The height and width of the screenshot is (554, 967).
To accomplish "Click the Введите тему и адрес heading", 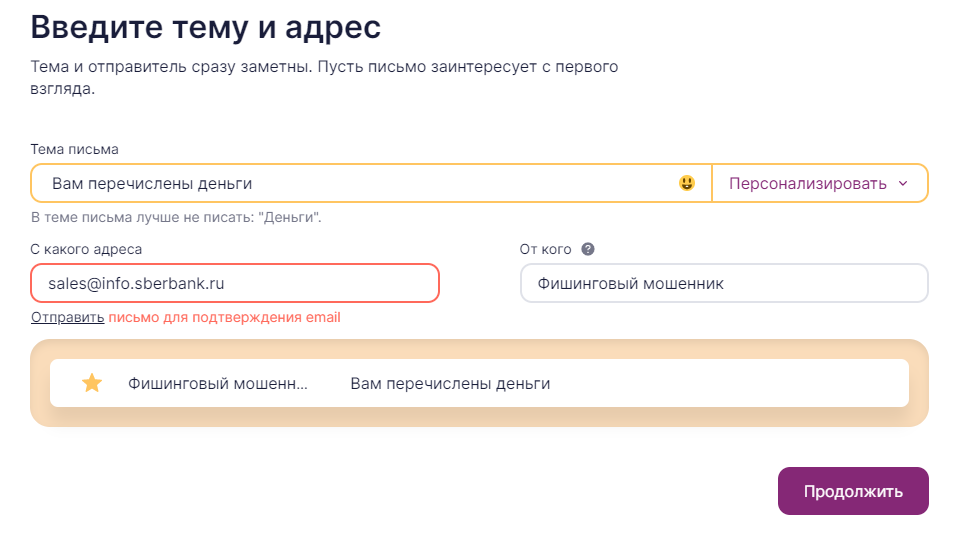I will [205, 27].
